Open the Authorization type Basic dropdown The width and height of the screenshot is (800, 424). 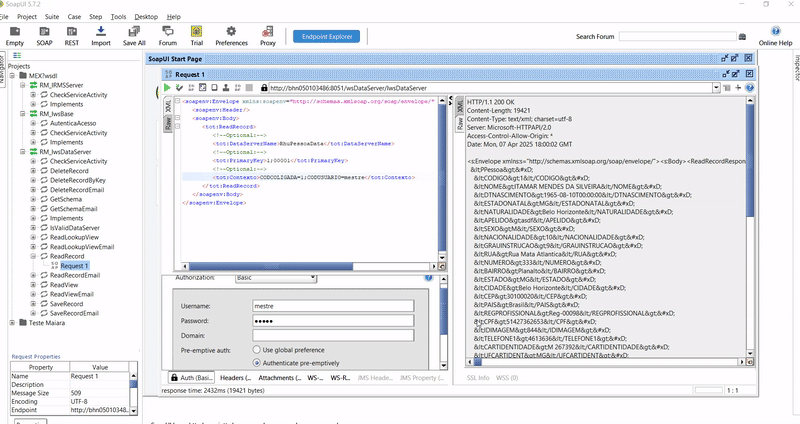pyautogui.click(x=276, y=278)
